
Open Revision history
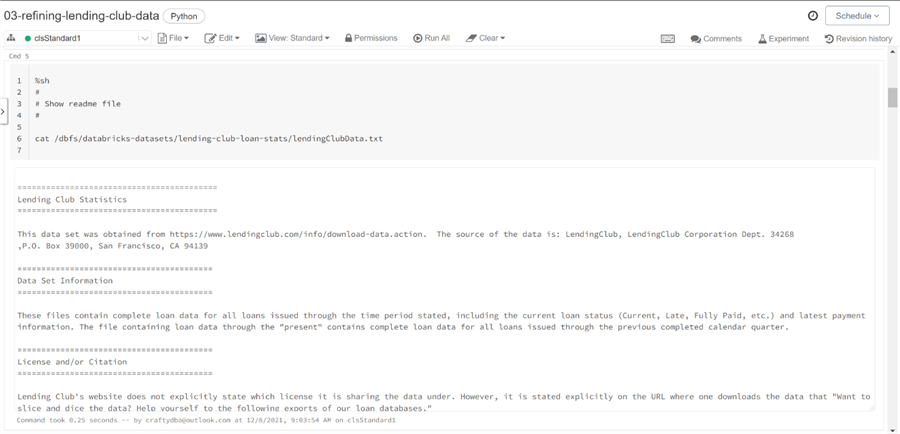[858, 38]
